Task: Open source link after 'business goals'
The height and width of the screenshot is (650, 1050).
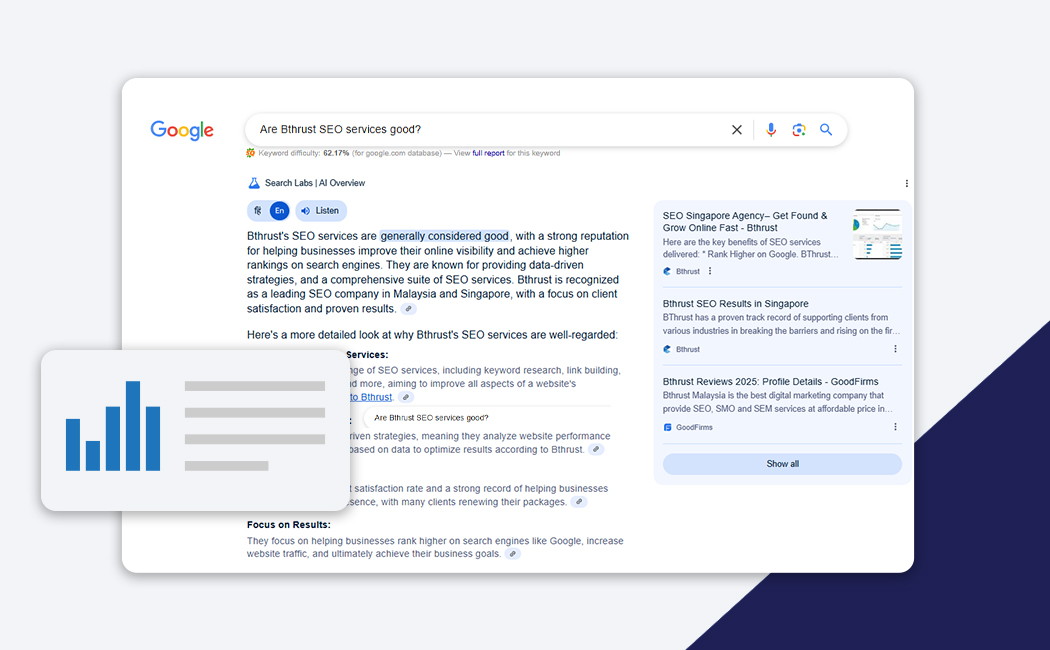Action: 512,554
